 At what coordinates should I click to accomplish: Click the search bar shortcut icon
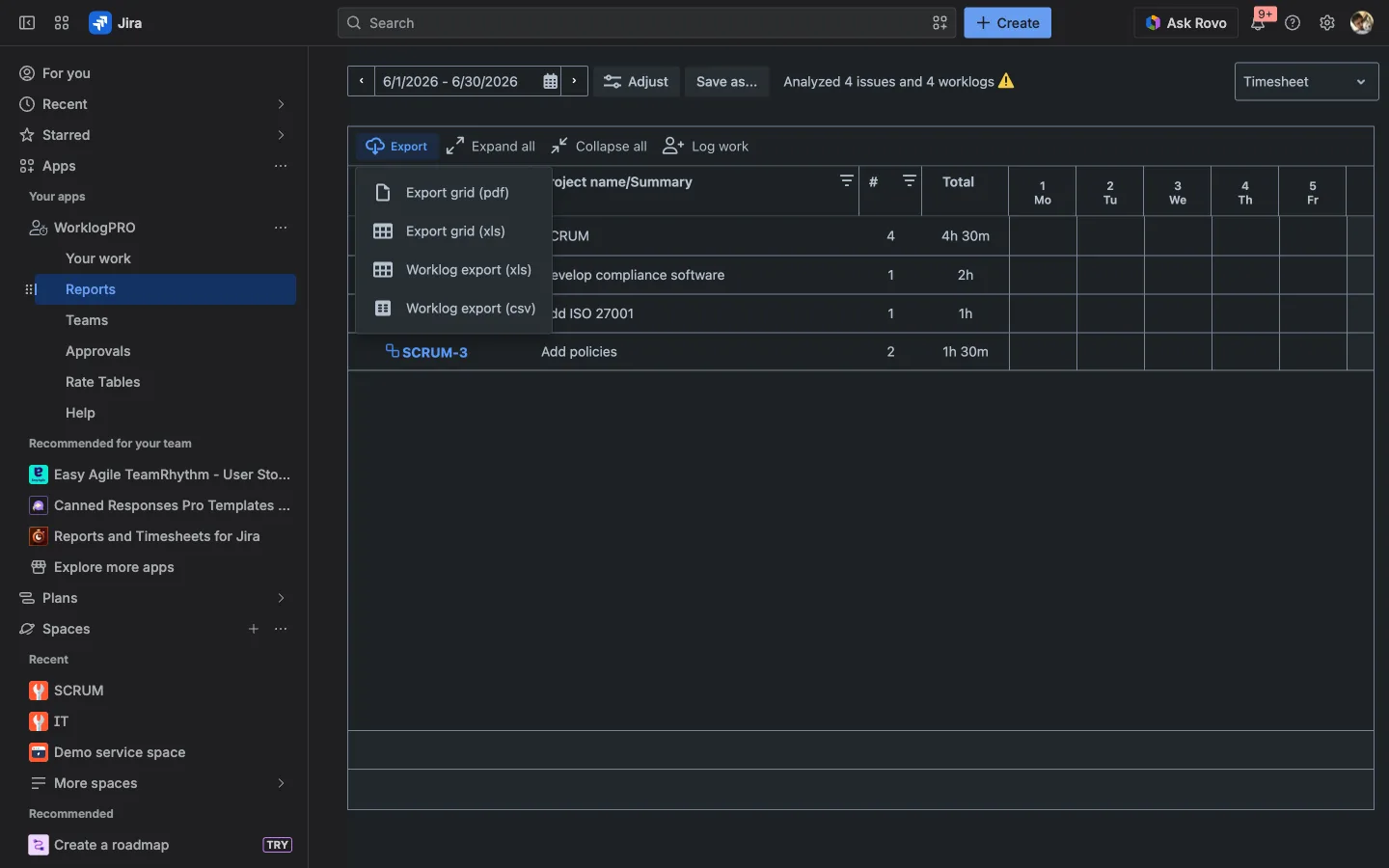[940, 23]
